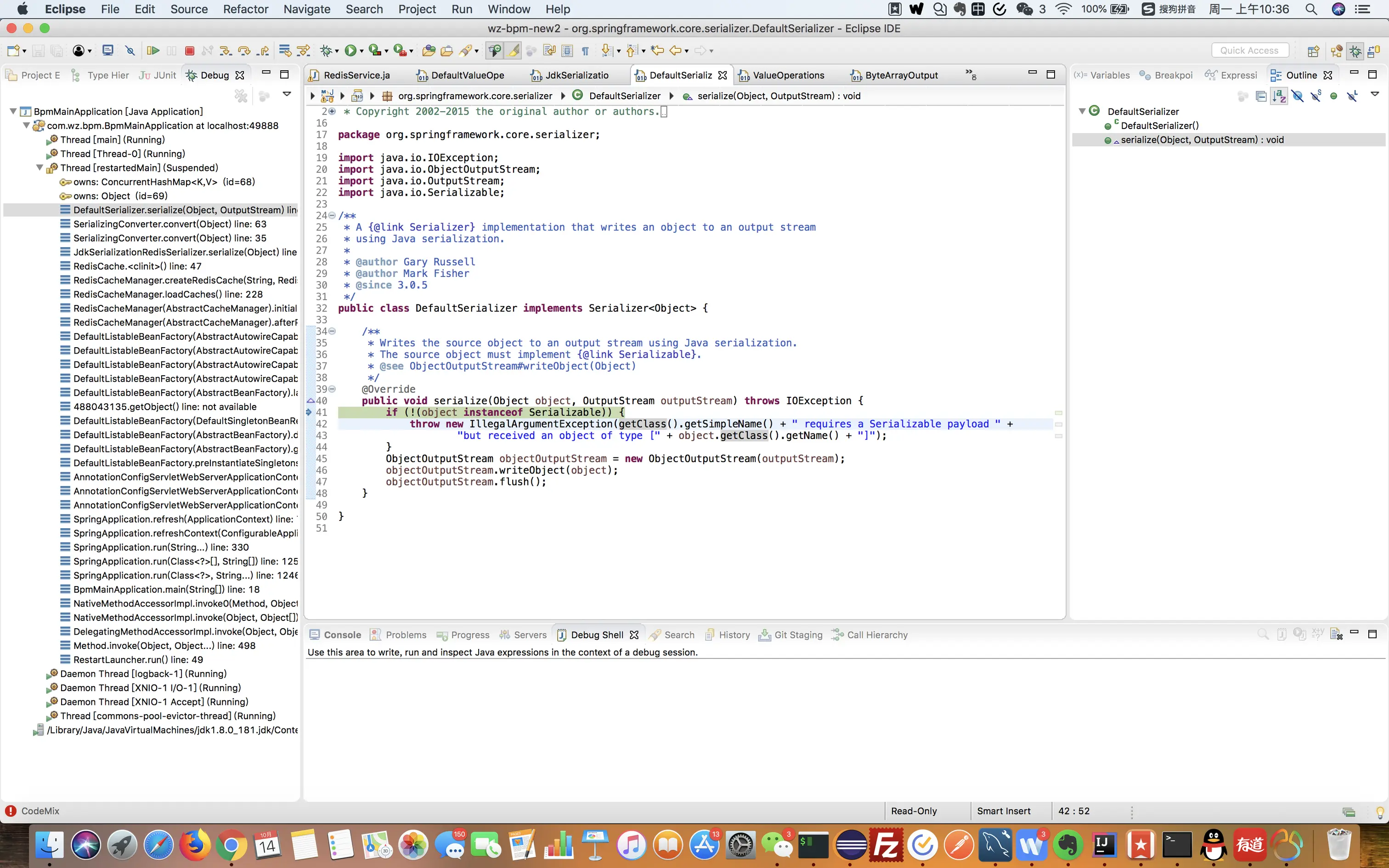Collapse the Javadoc fold at line 34
This screenshot has height=868, width=1389.
coord(333,331)
